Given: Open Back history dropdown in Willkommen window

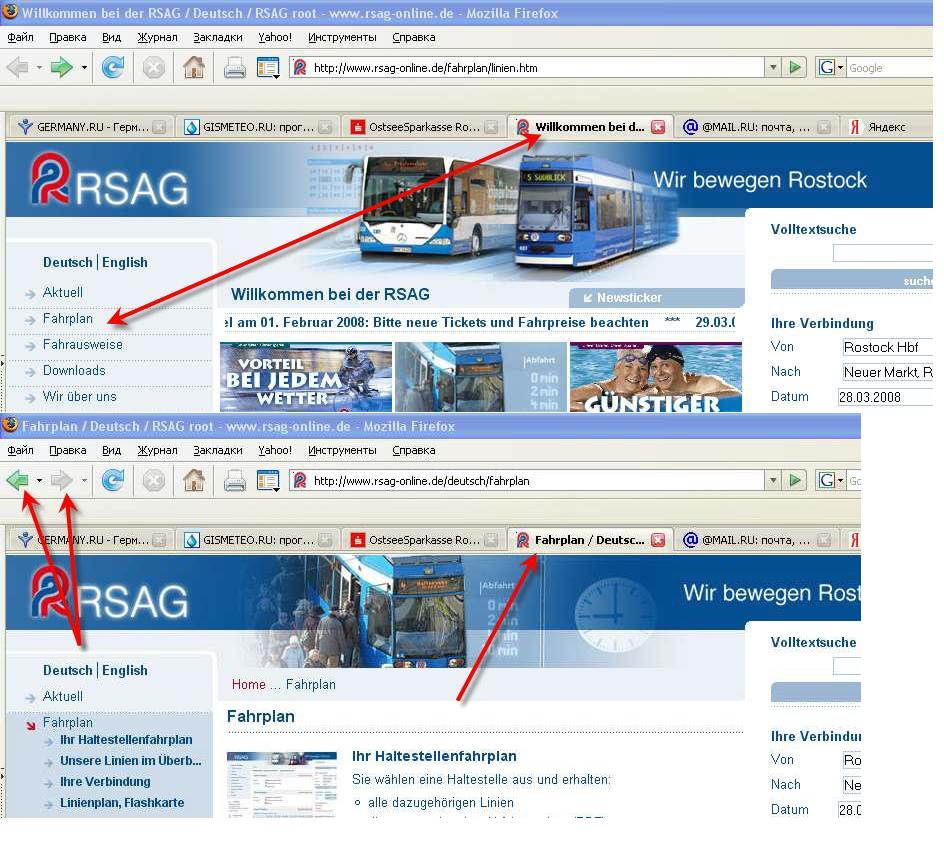Looking at the screenshot, I should tap(39, 67).
